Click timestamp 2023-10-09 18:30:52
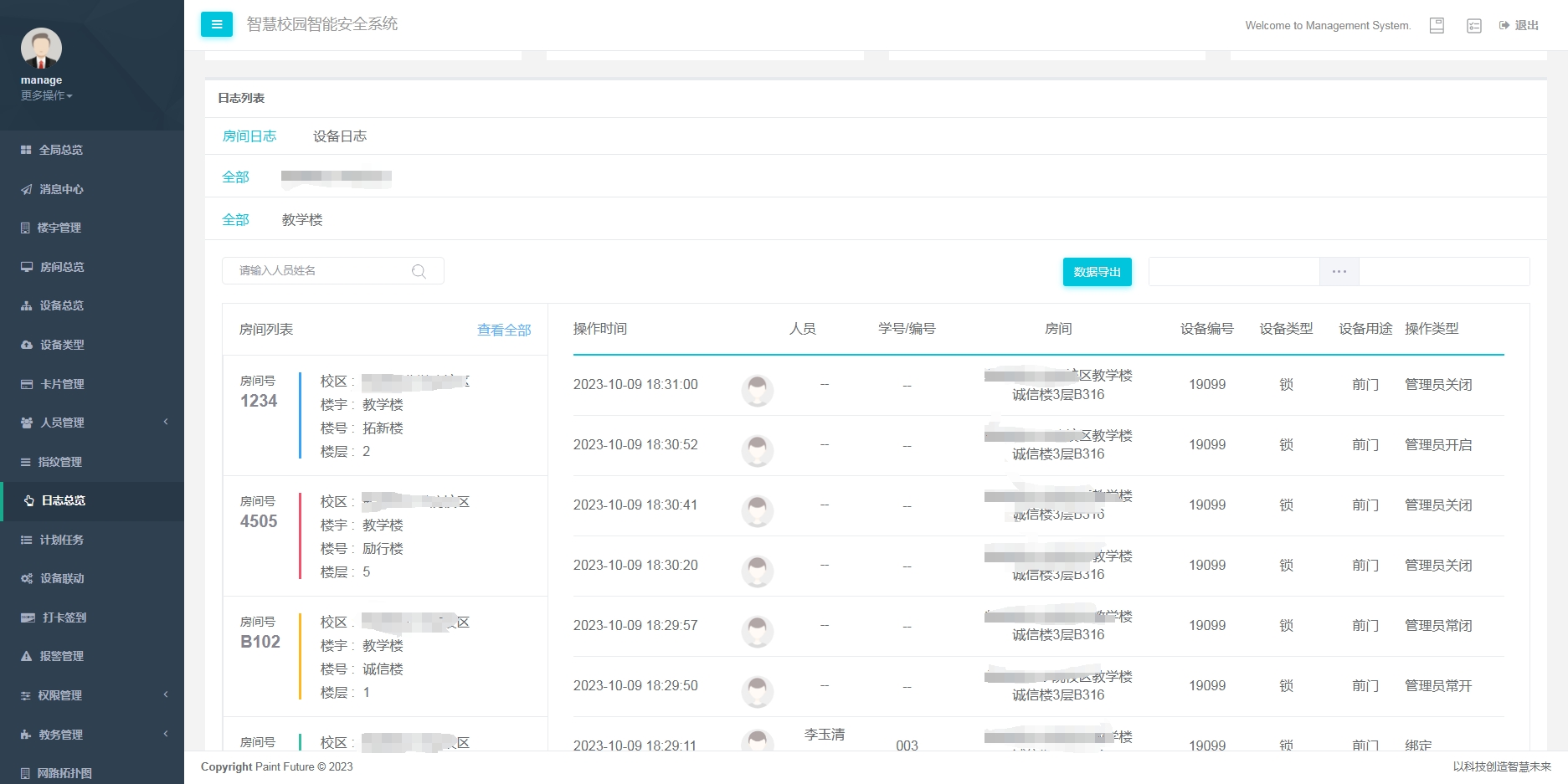Viewport: 1568px width, 784px height. 635,444
